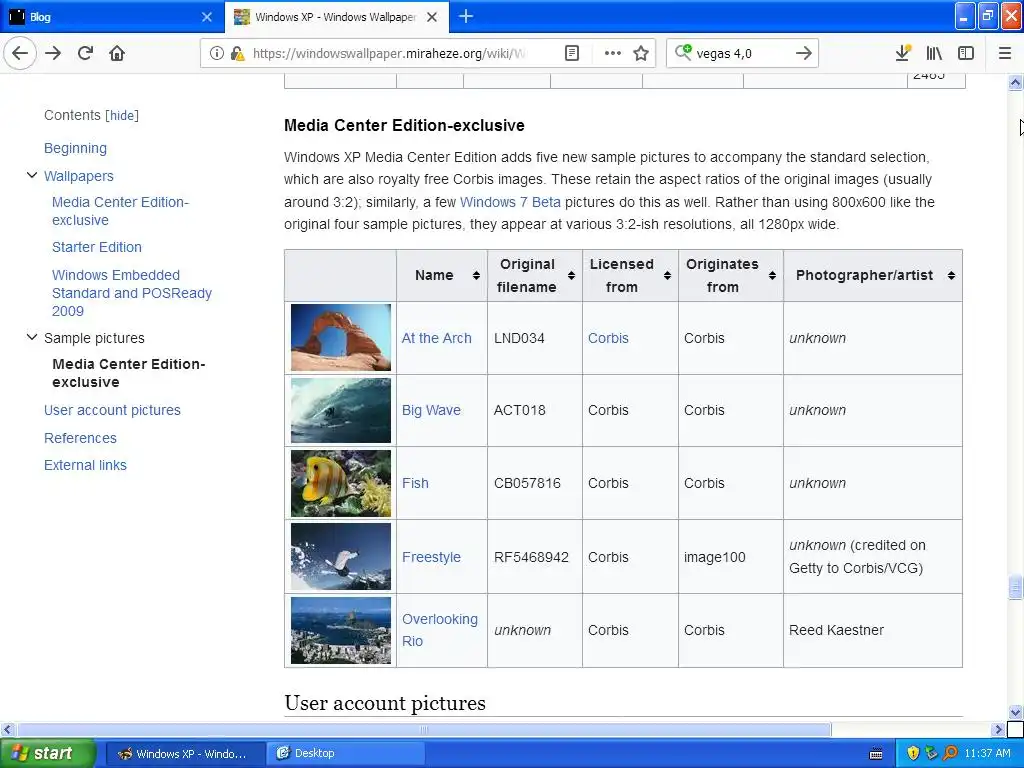
Task: Go back to the previous page
Action: tap(20, 53)
